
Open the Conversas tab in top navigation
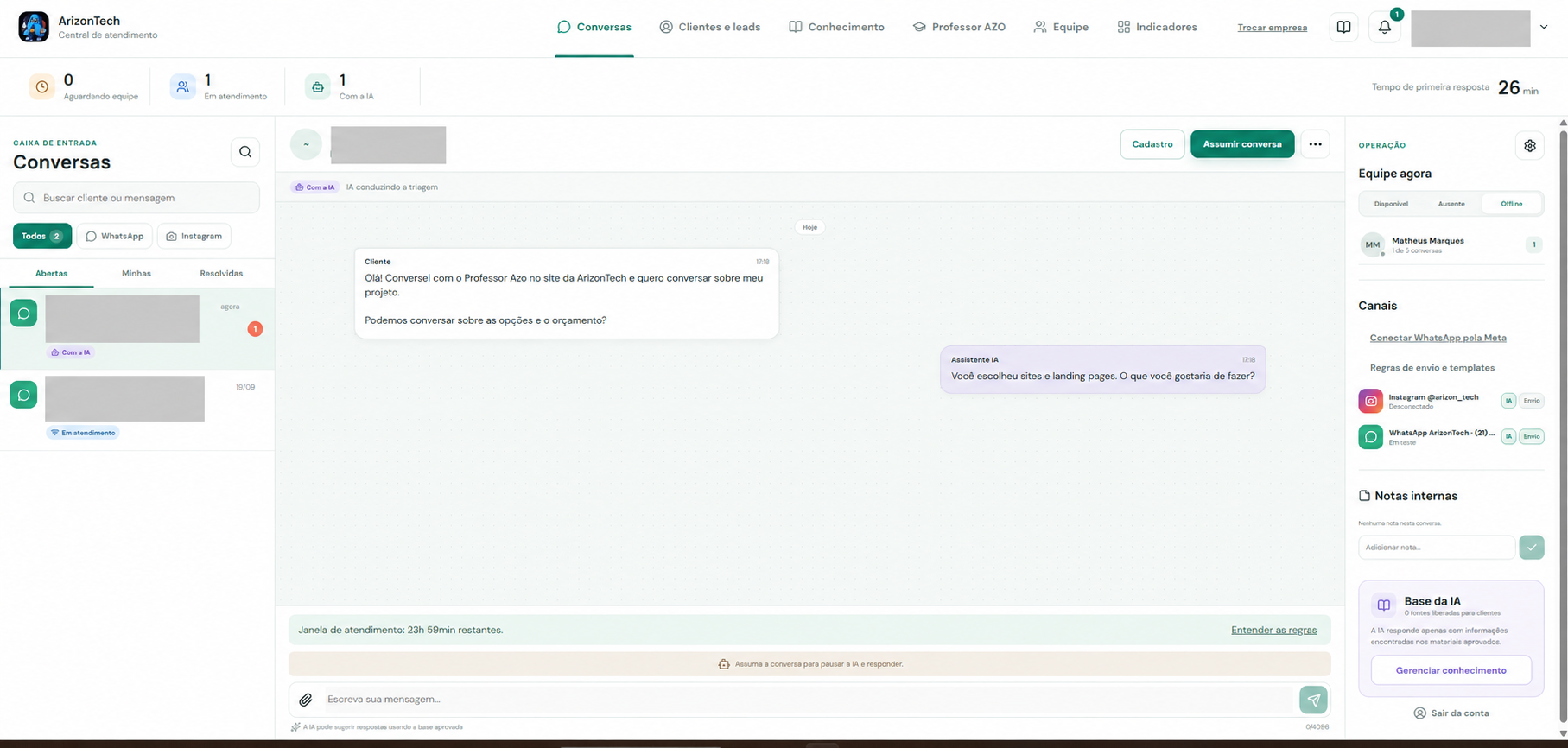(x=594, y=27)
